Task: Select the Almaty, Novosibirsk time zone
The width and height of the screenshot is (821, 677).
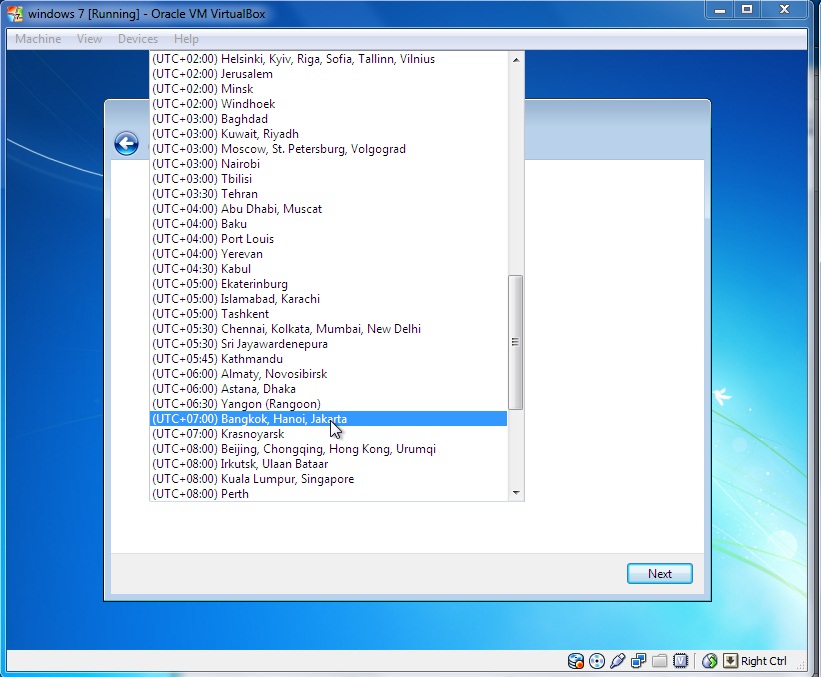Action: (x=328, y=374)
